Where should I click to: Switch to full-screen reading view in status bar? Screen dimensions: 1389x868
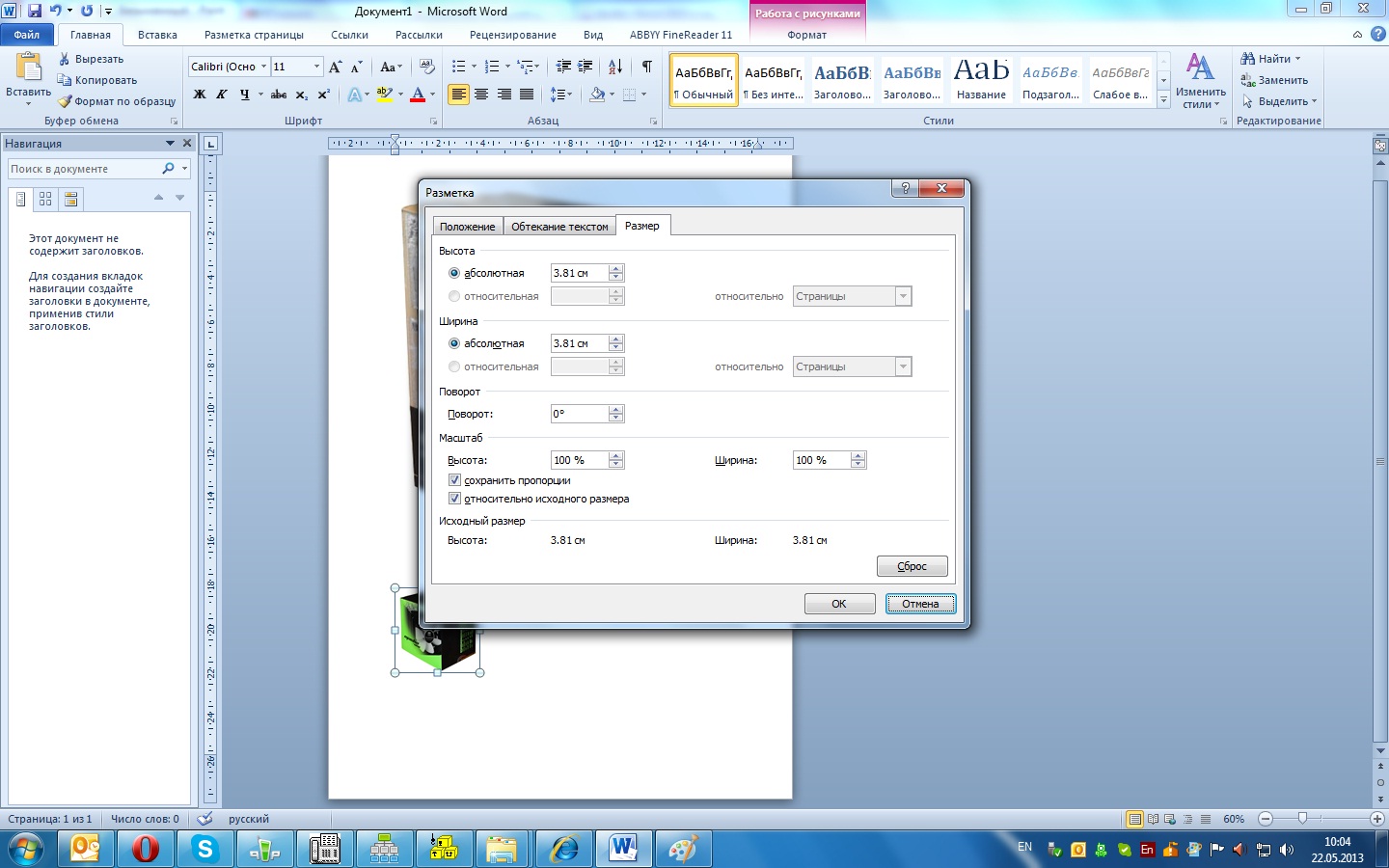coord(1153,819)
